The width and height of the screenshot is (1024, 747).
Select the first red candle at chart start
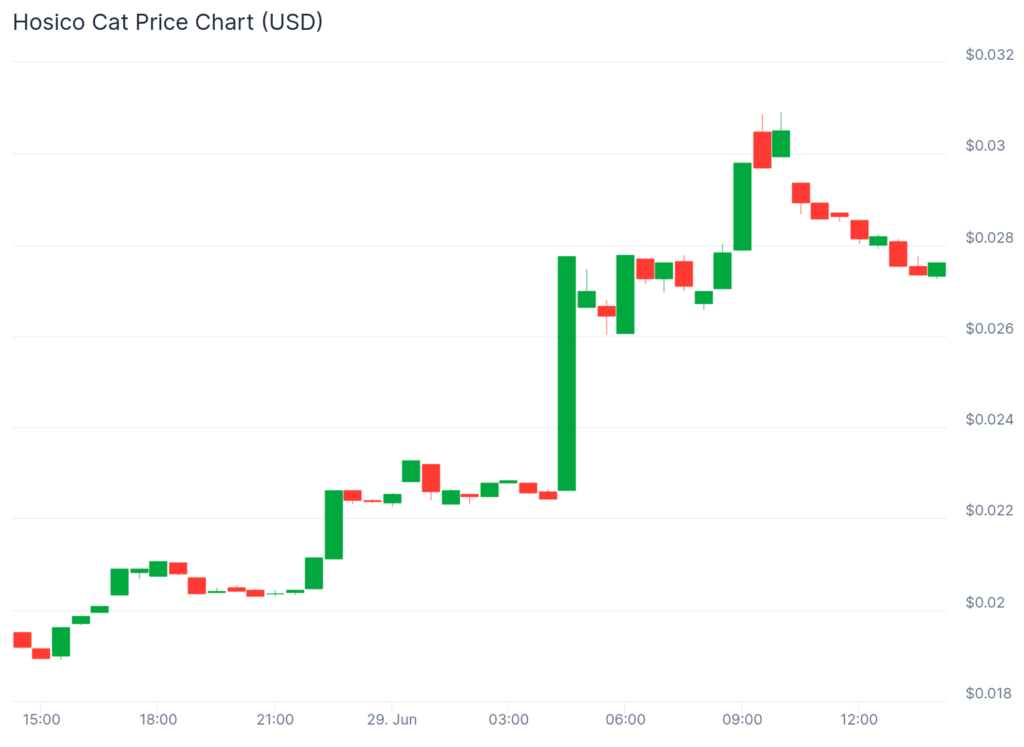coord(22,640)
